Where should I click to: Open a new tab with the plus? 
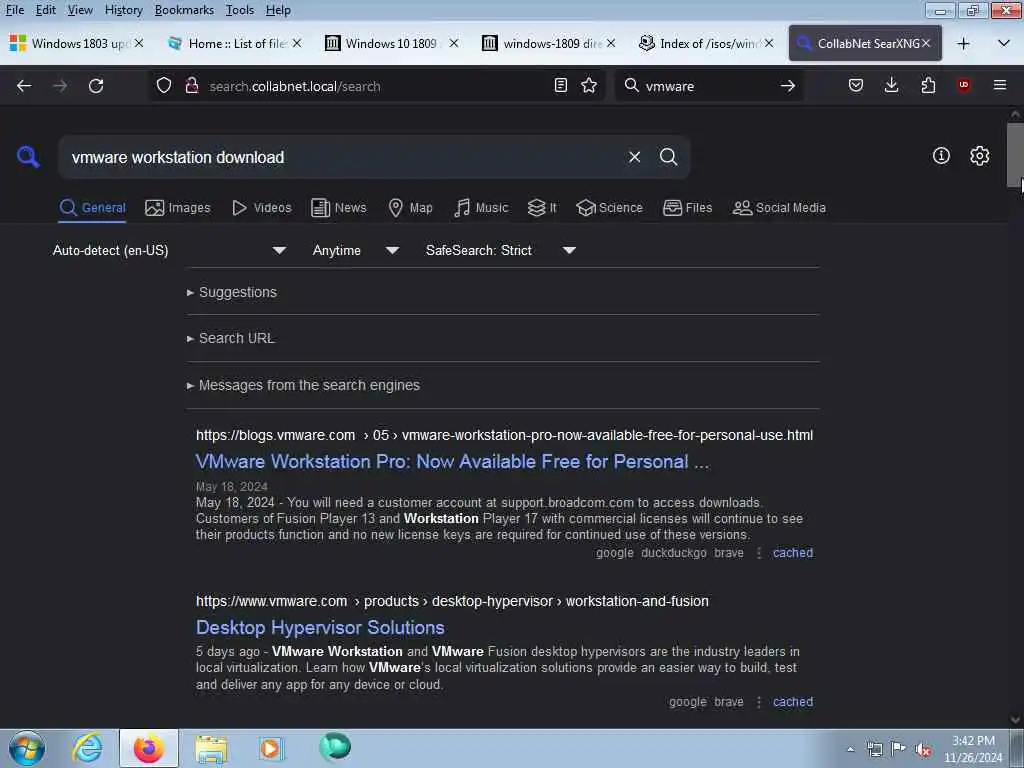point(963,44)
